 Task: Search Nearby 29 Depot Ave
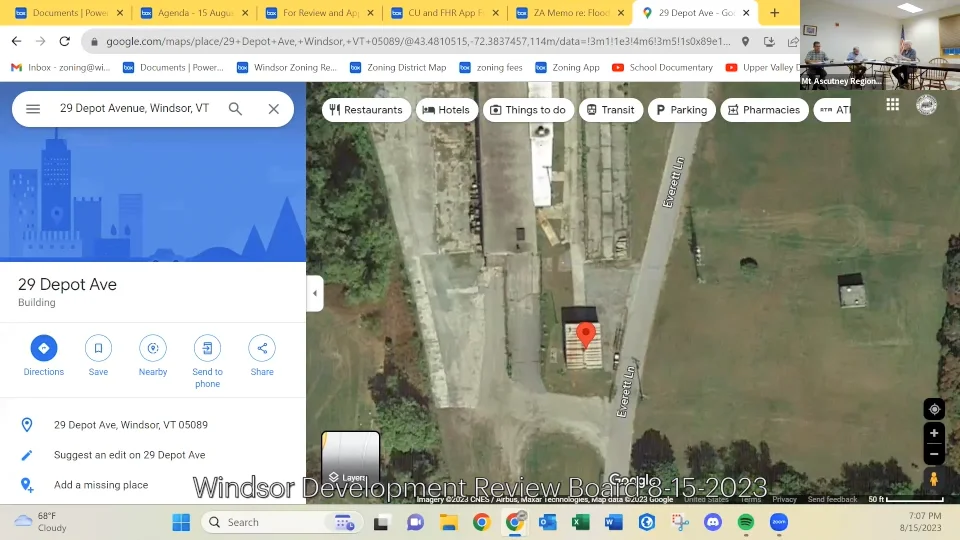point(153,356)
